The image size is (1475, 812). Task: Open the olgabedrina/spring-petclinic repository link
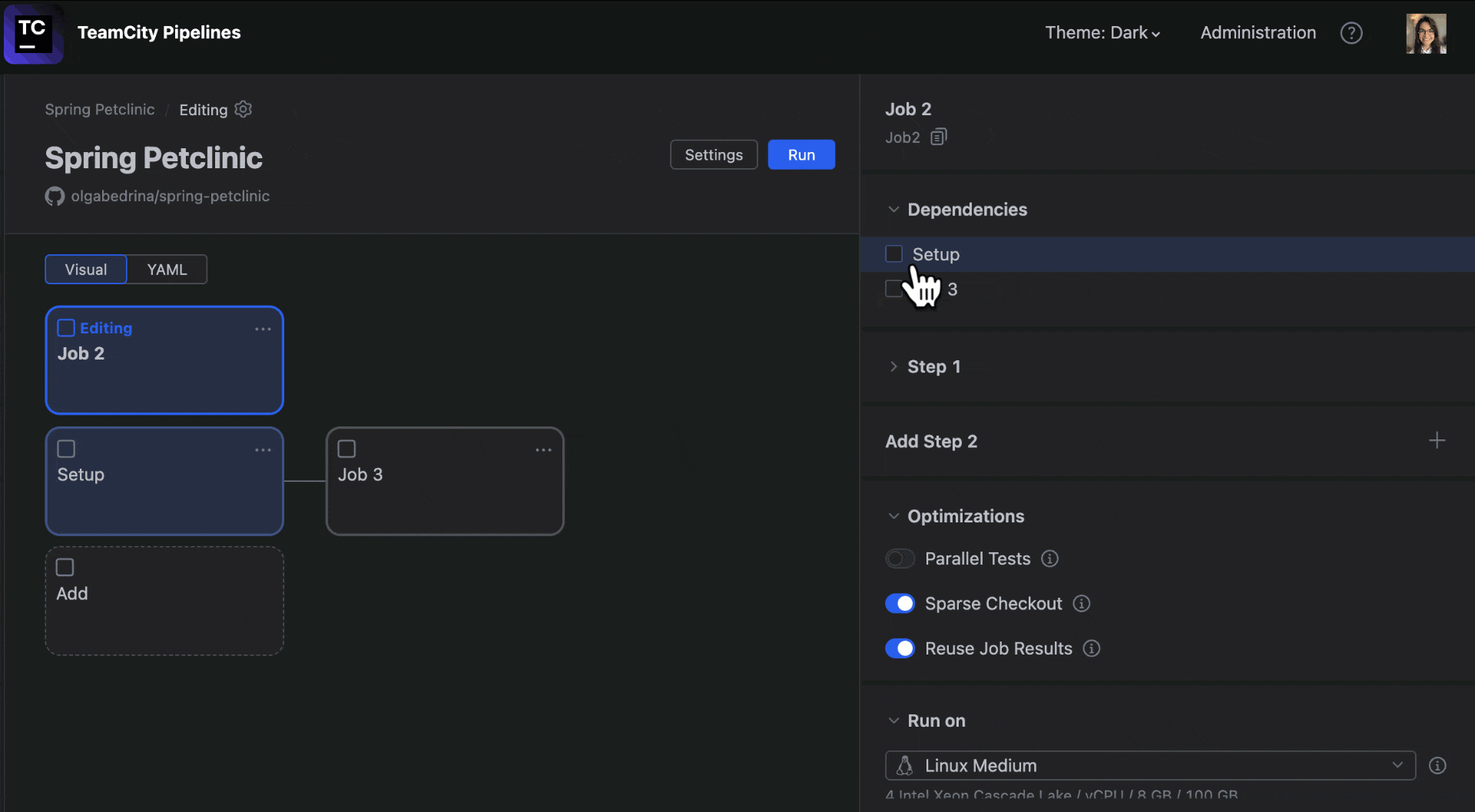171,196
